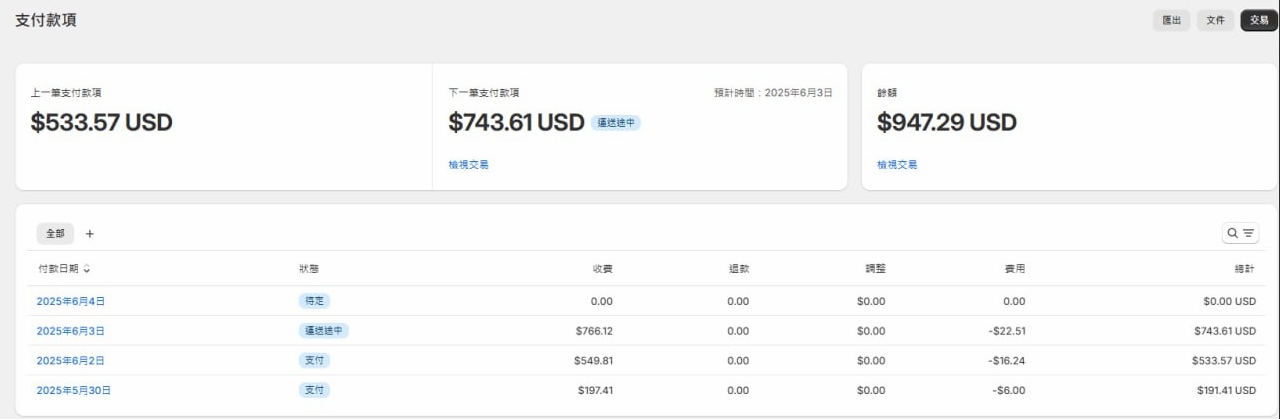Click the 待定 status badge
This screenshot has width=1280, height=419.
(314, 301)
